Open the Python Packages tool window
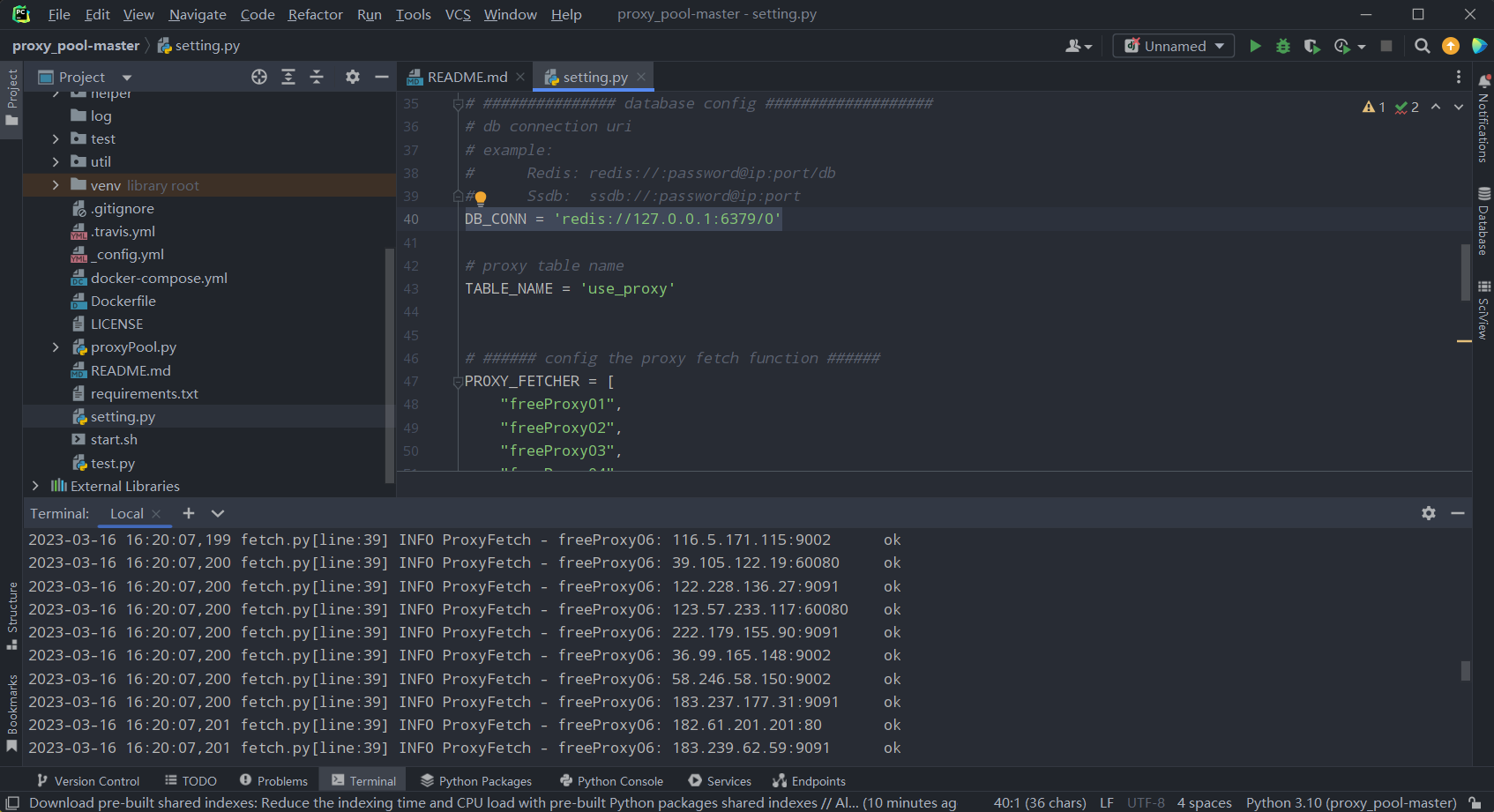1494x812 pixels. (476, 781)
